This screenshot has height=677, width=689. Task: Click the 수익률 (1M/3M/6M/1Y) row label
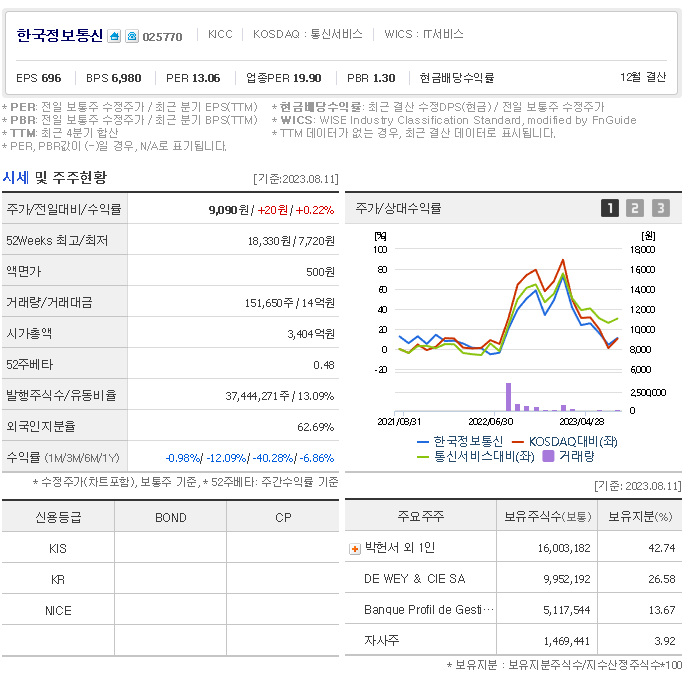pyautogui.click(x=63, y=458)
